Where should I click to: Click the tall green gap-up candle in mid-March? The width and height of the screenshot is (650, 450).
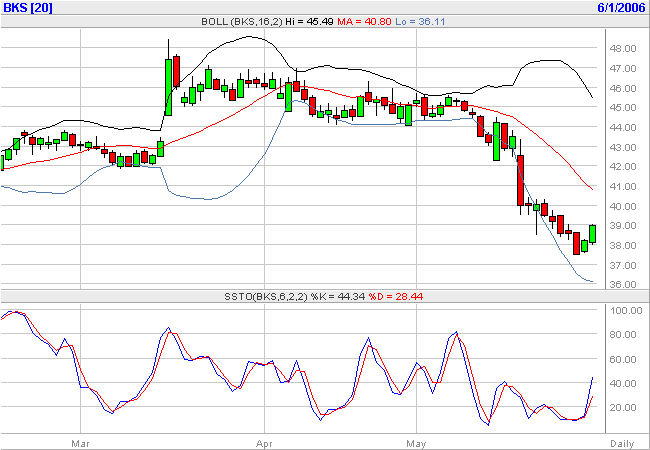click(x=168, y=87)
